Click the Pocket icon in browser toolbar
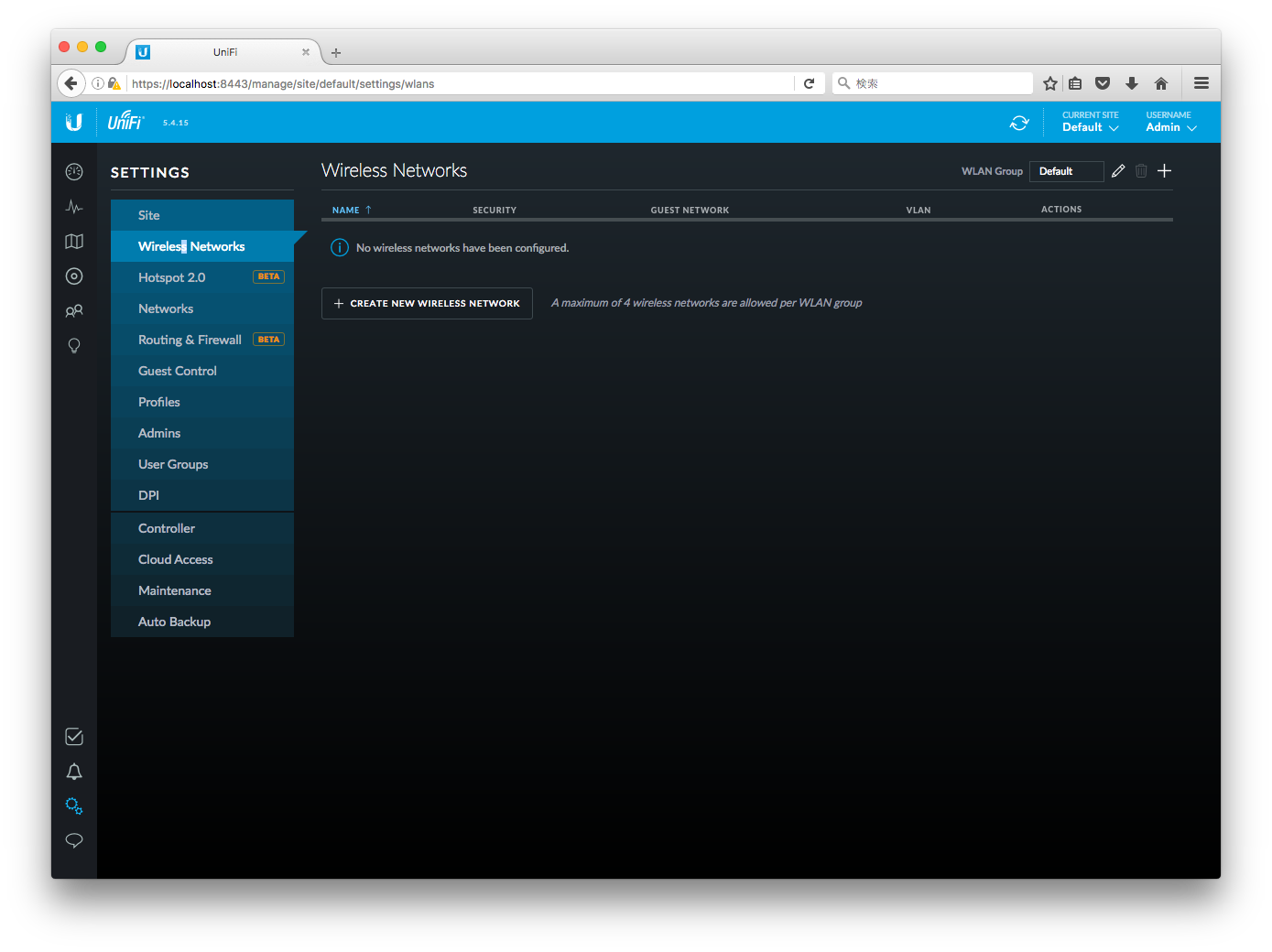 coord(1103,83)
